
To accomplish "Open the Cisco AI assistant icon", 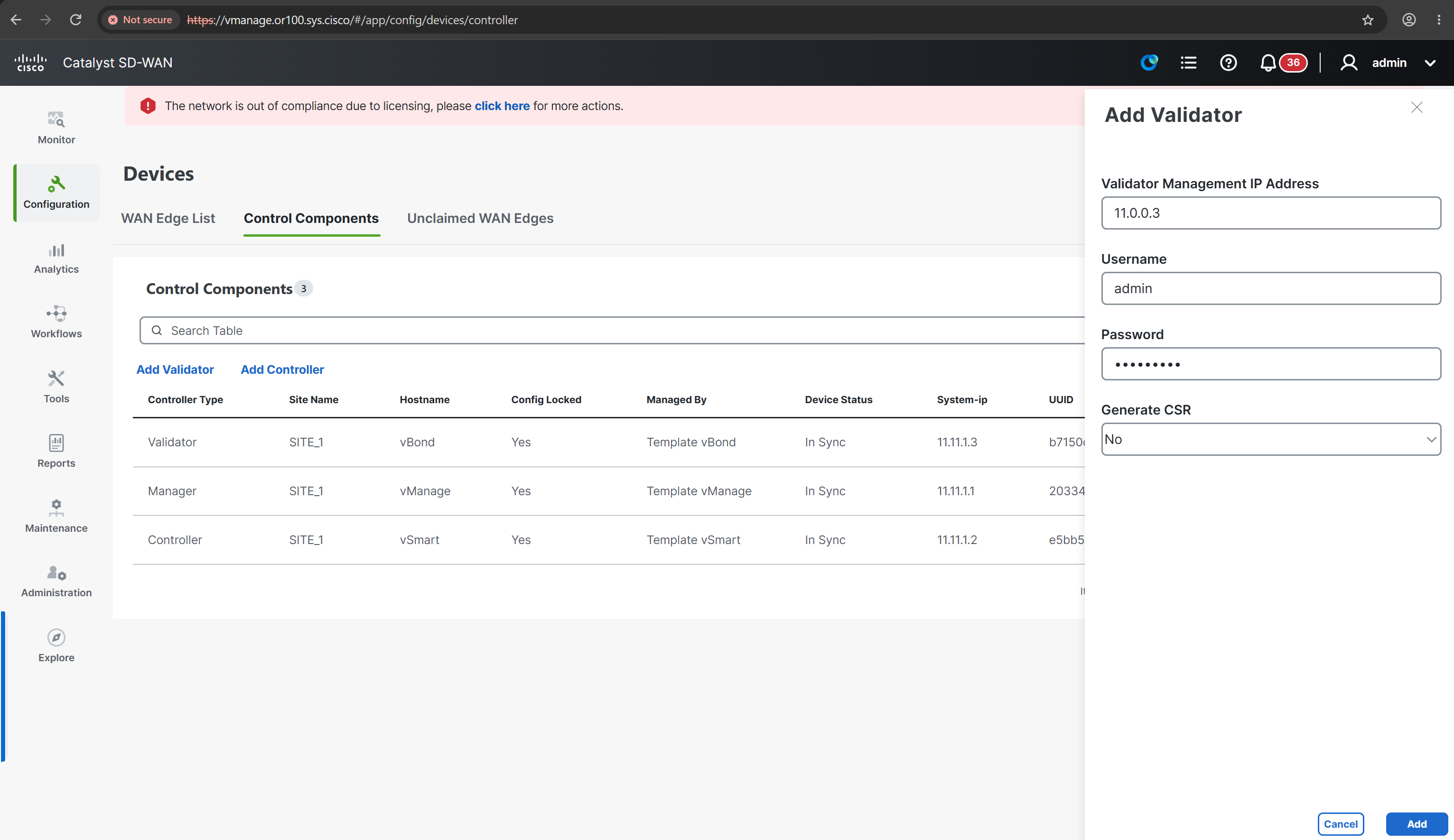I will [1149, 62].
